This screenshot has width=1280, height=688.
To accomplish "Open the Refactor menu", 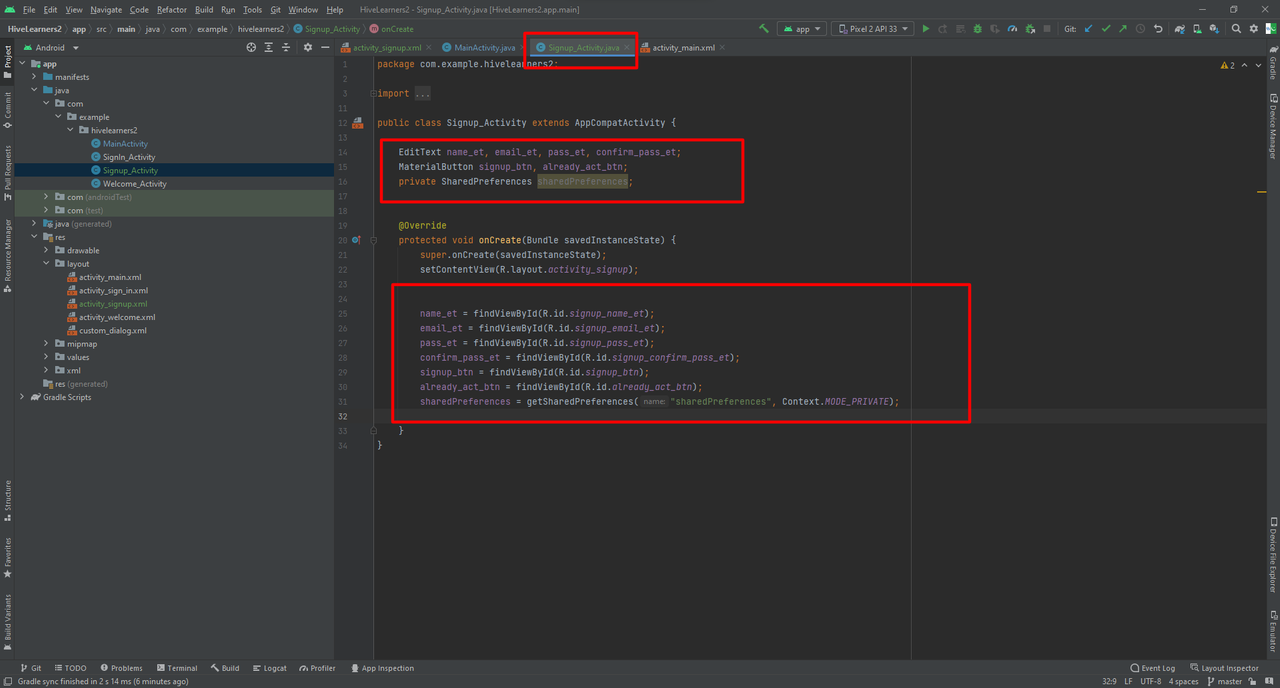I will pyautogui.click(x=172, y=9).
